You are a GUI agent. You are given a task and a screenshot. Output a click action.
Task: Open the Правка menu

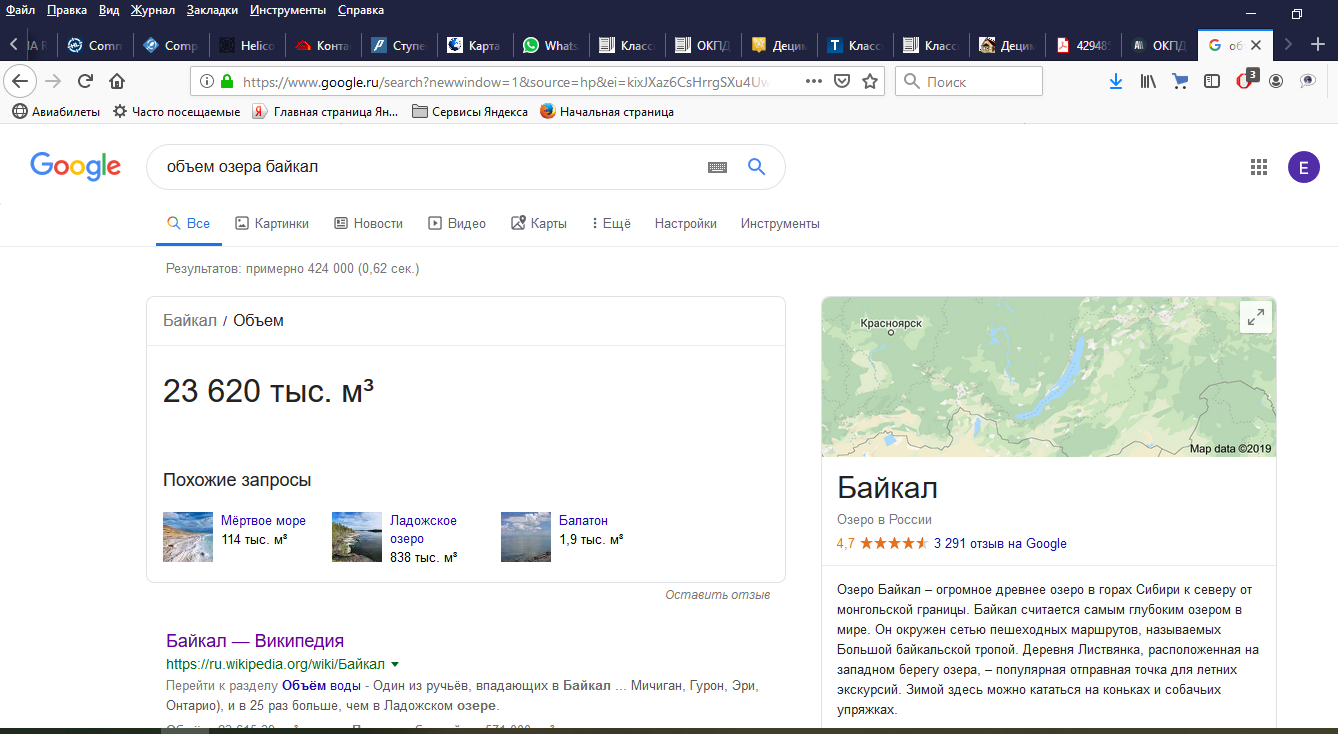[67, 10]
